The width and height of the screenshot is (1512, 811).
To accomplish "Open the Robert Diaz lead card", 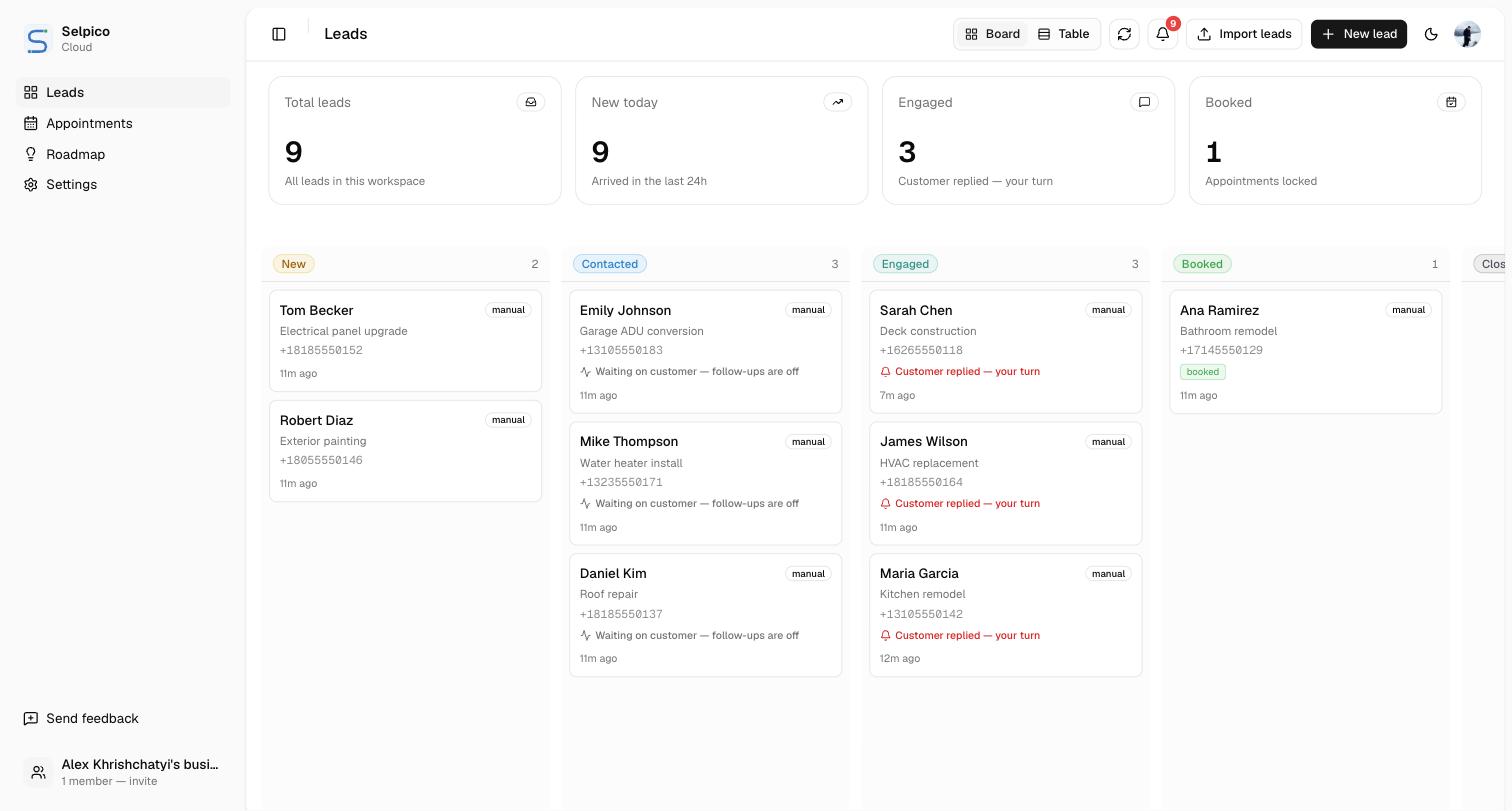I will [405, 451].
